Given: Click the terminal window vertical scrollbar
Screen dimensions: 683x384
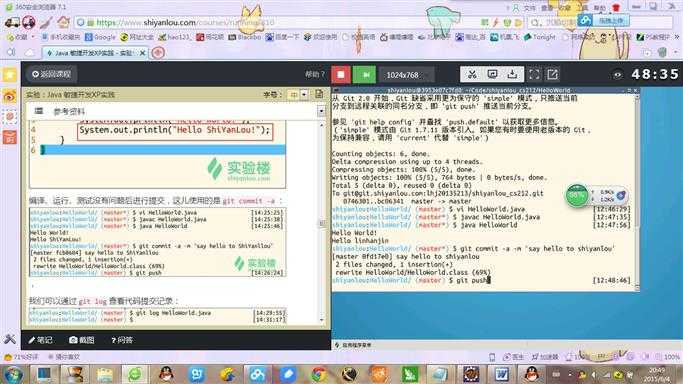Looking at the screenshot, I should pos(637,192).
